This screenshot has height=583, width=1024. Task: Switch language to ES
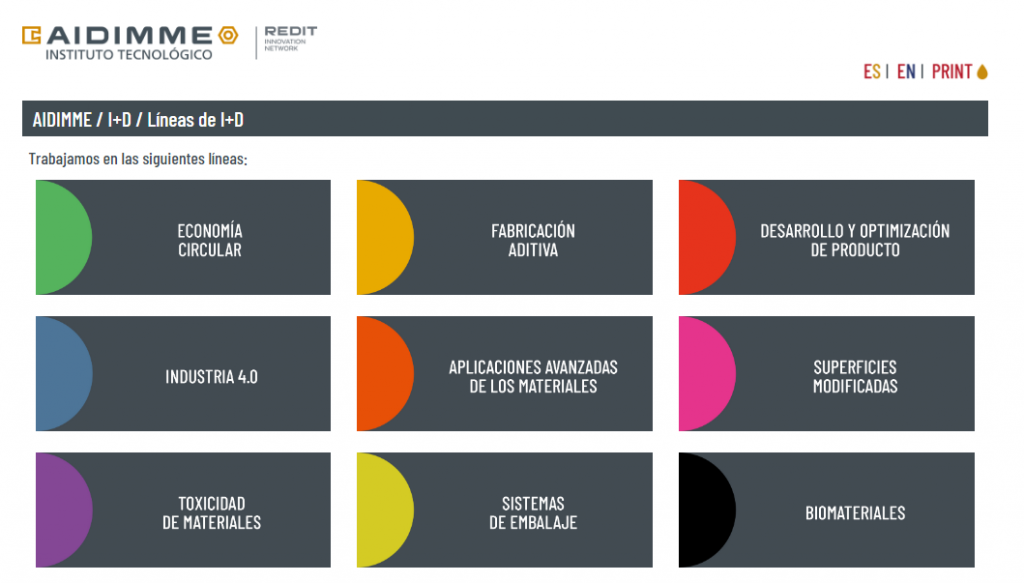[872, 71]
